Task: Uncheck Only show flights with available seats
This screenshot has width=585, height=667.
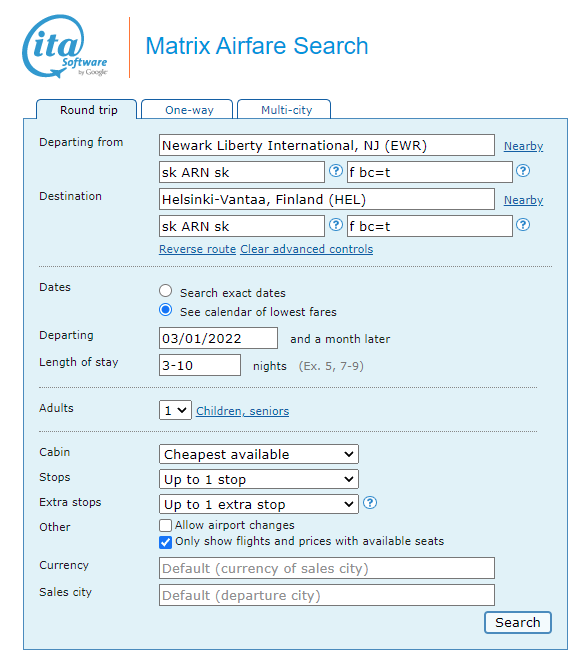Action: (166, 542)
